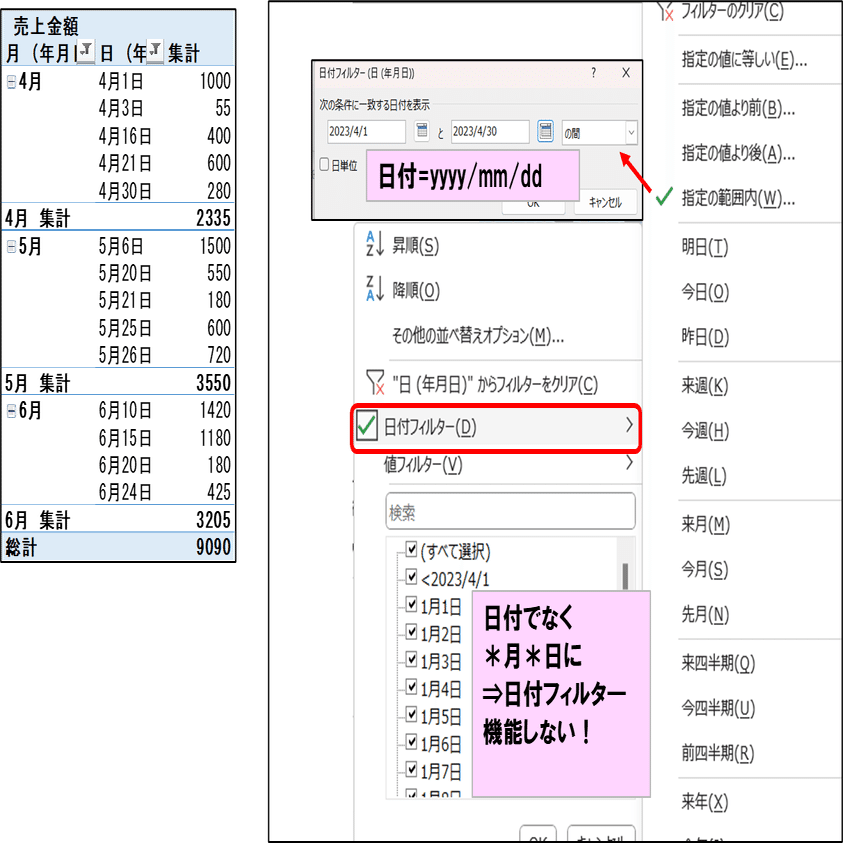The image size is (843, 843).
Task: Click the A-Z ascending sort icon
Action: pos(375,244)
